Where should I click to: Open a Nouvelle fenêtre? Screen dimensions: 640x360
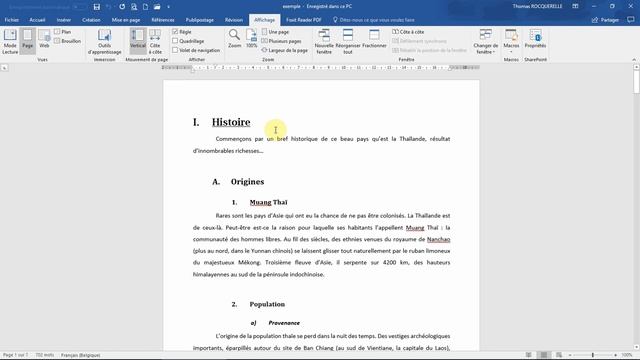click(324, 41)
